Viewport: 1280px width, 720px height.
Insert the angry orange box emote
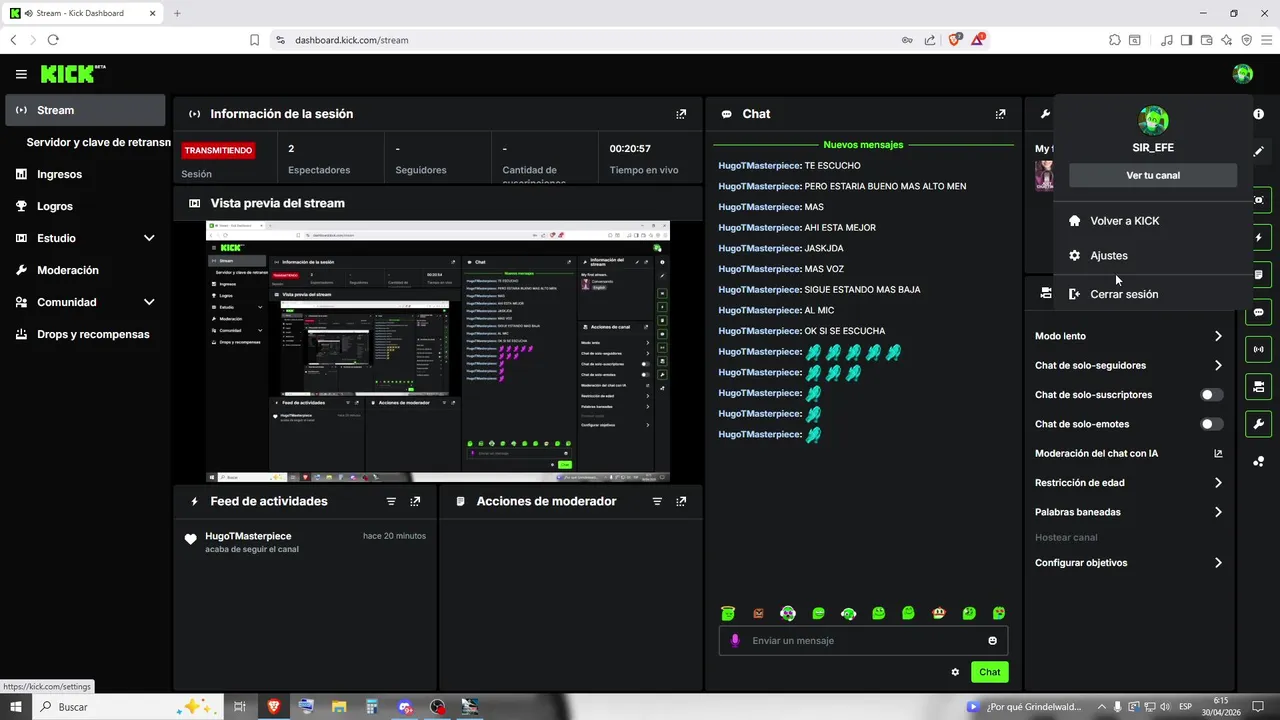(758, 613)
